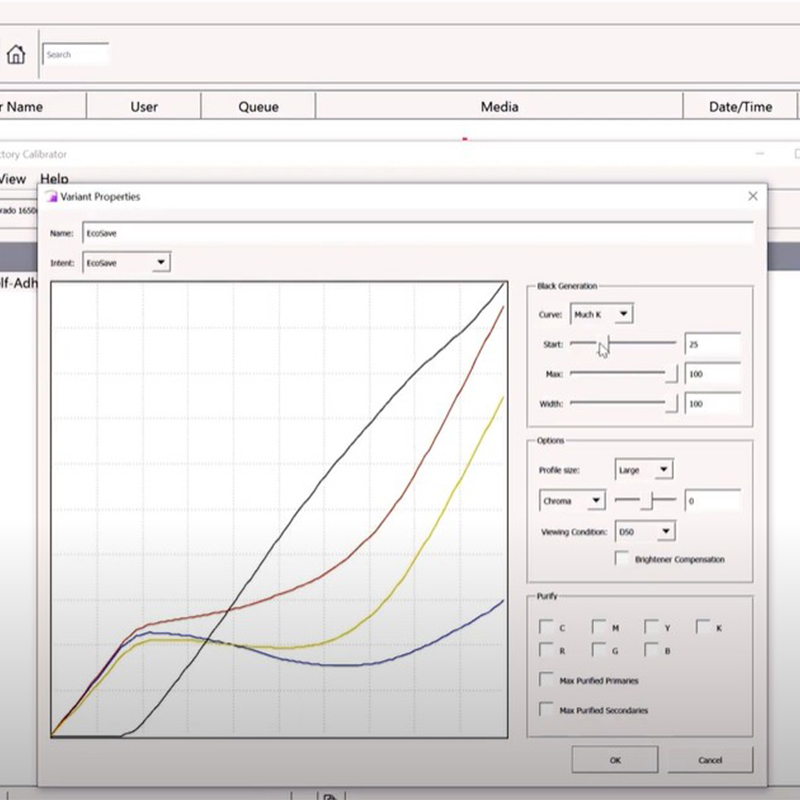Viewport: 800px width, 800px height.
Task: Close the Variant Properties dialog
Action: click(753, 196)
